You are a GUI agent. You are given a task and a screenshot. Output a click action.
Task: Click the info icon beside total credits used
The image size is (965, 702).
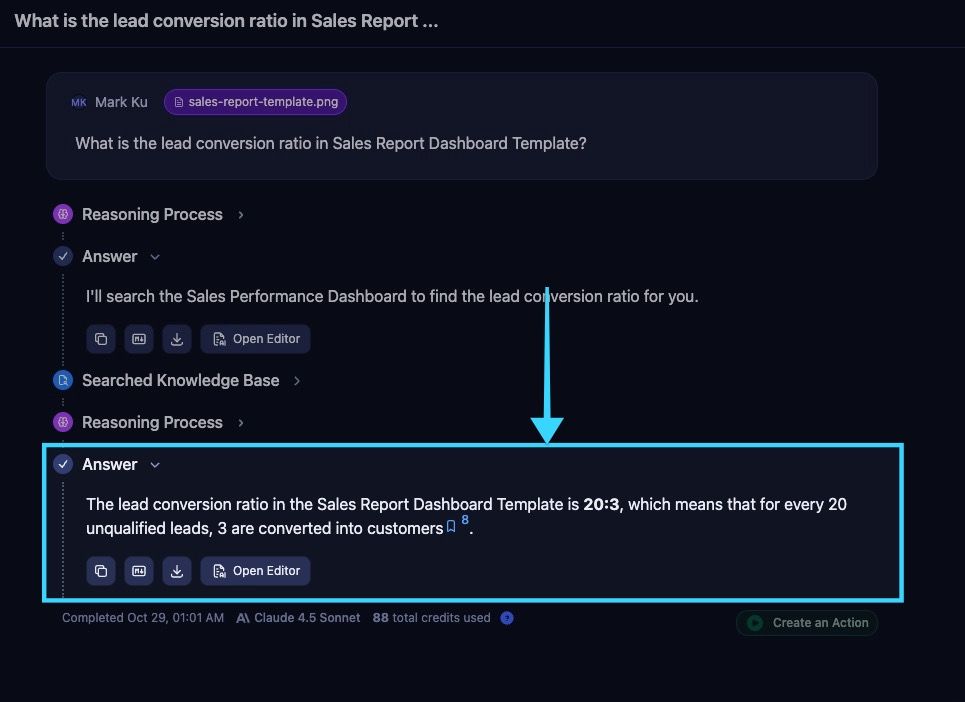pyautogui.click(x=507, y=618)
